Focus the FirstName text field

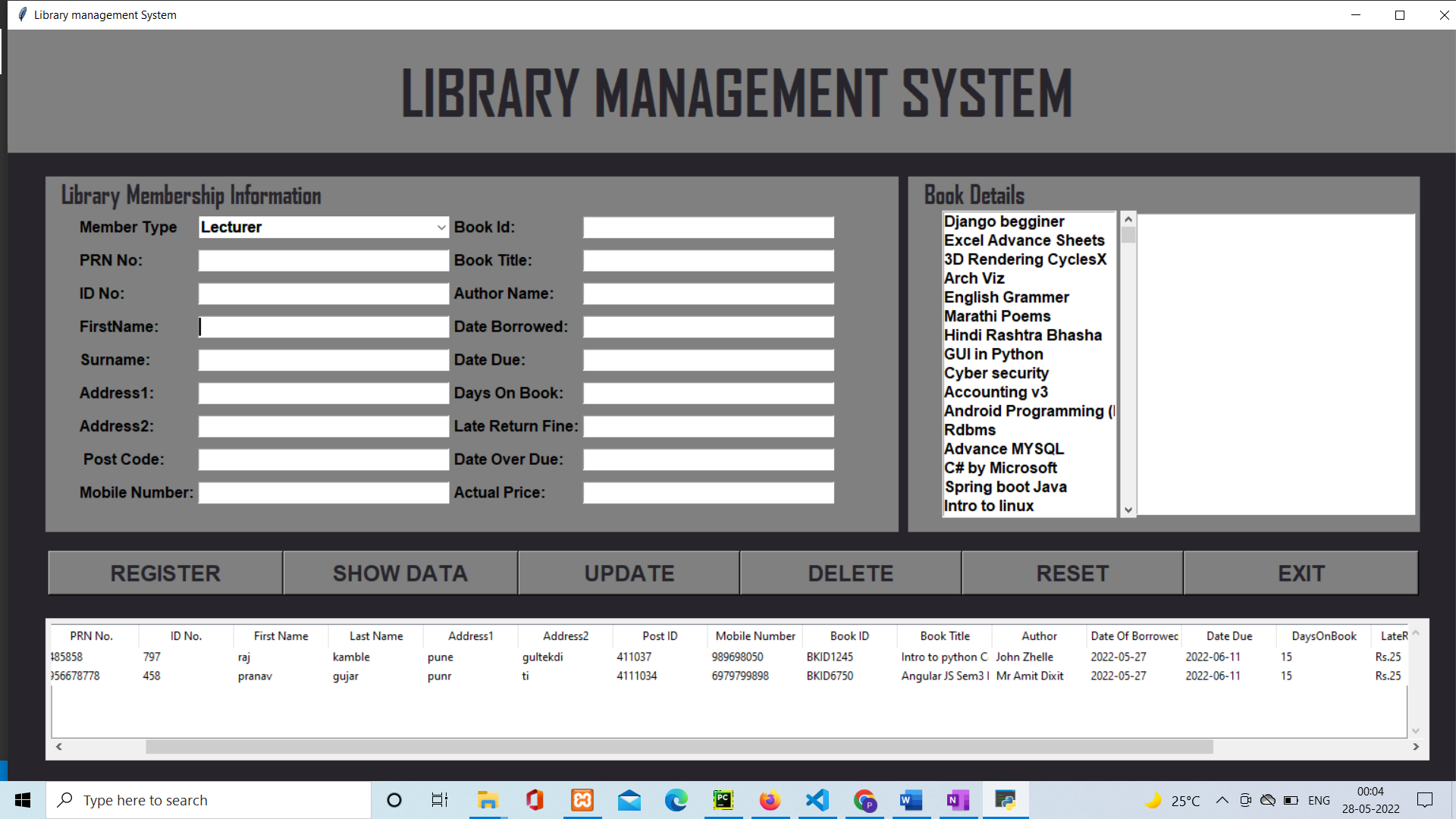(324, 327)
